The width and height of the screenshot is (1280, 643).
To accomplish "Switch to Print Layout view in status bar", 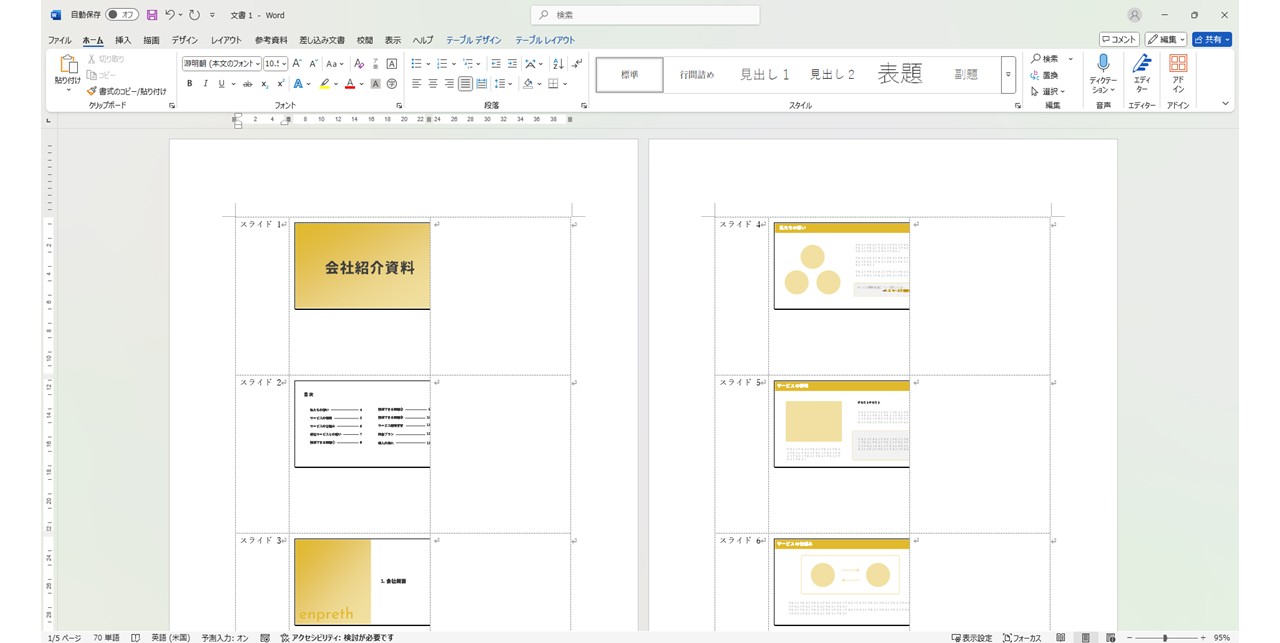I will (1086, 637).
